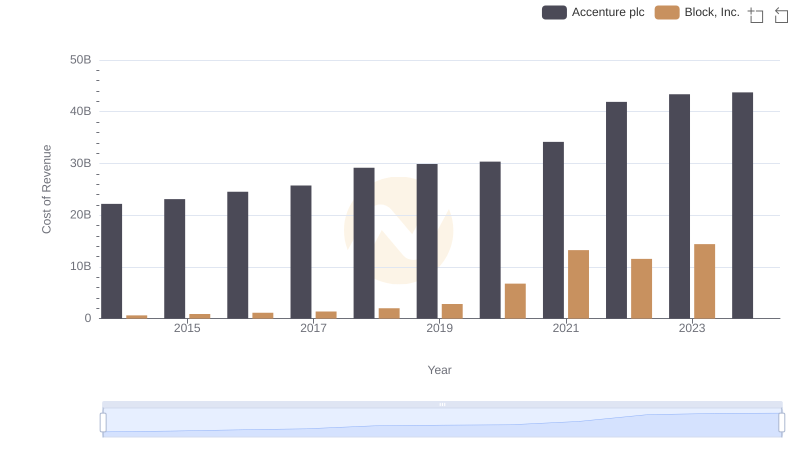Click the top grip bar of zoom slider
The image size is (800, 461).
442,404
